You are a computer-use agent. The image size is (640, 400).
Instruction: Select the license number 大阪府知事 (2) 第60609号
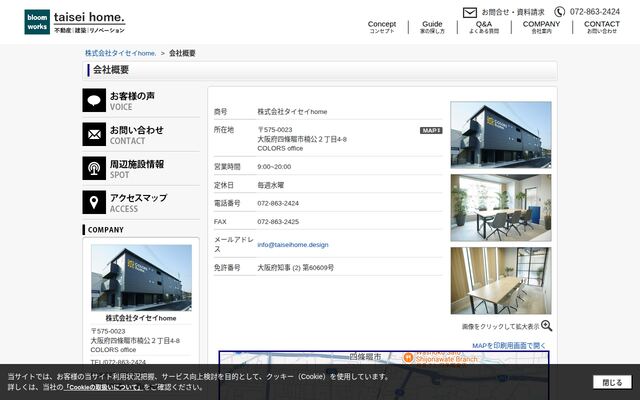(296, 268)
